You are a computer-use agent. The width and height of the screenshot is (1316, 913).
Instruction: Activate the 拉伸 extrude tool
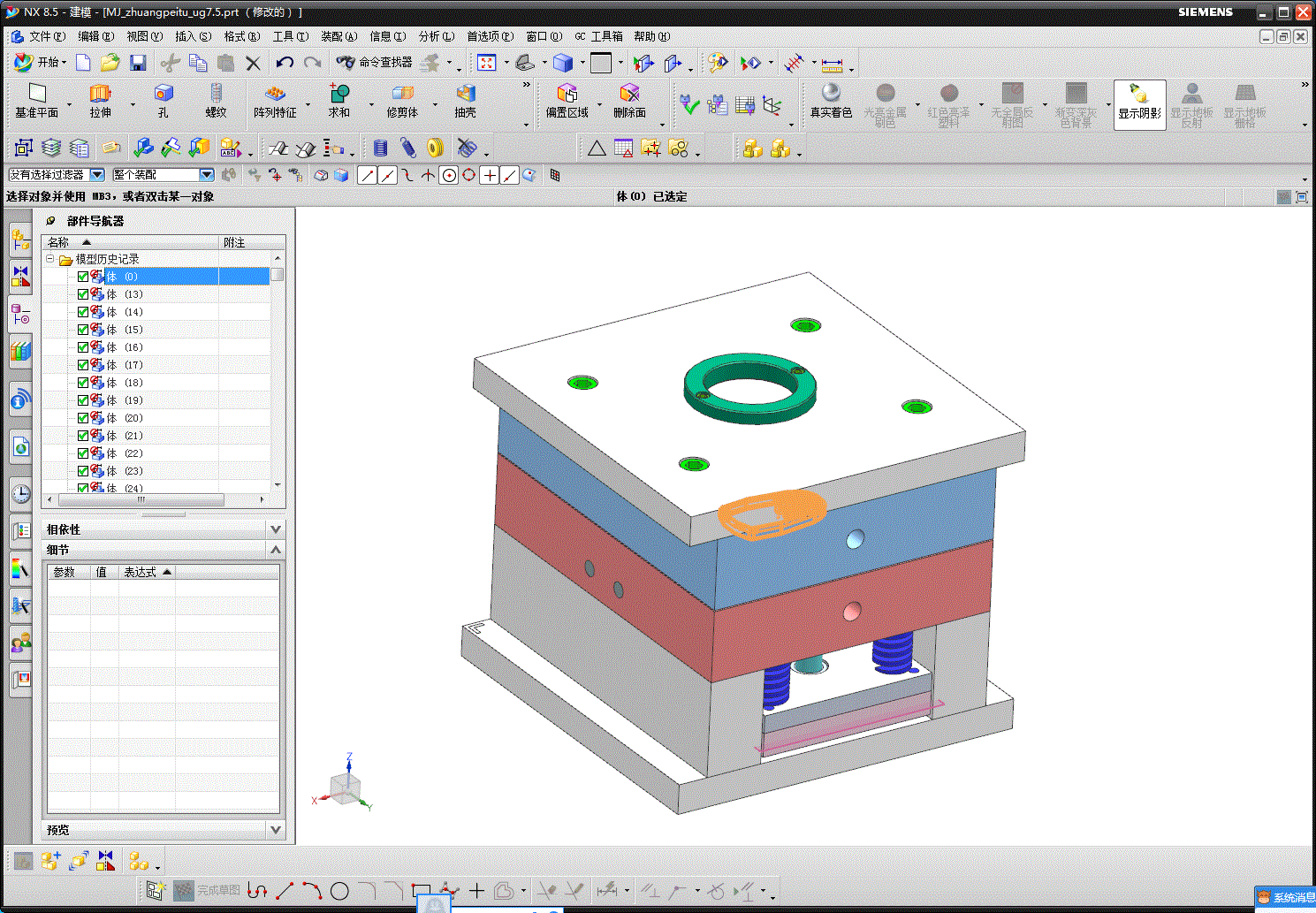101,101
